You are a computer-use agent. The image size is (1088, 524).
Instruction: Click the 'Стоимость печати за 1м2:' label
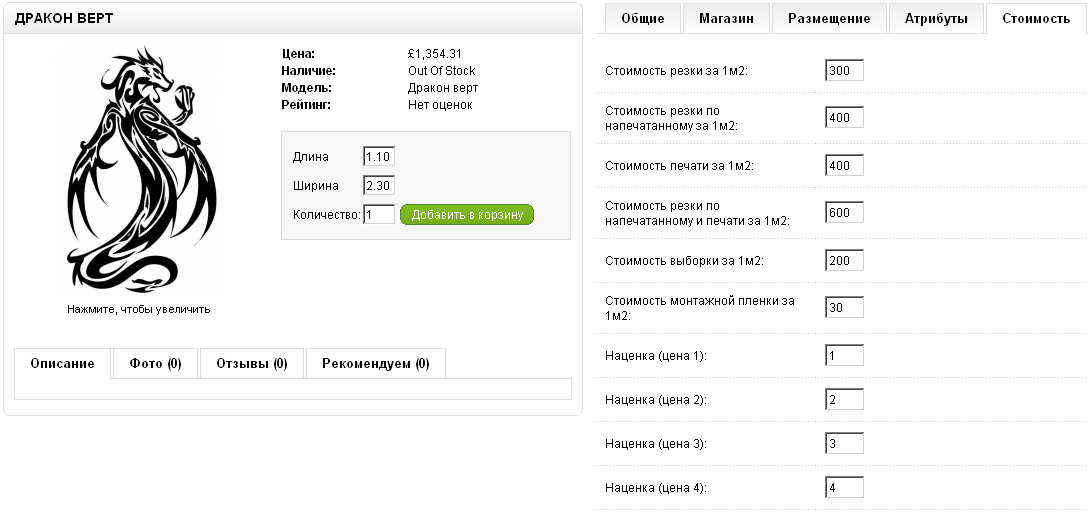coord(679,166)
